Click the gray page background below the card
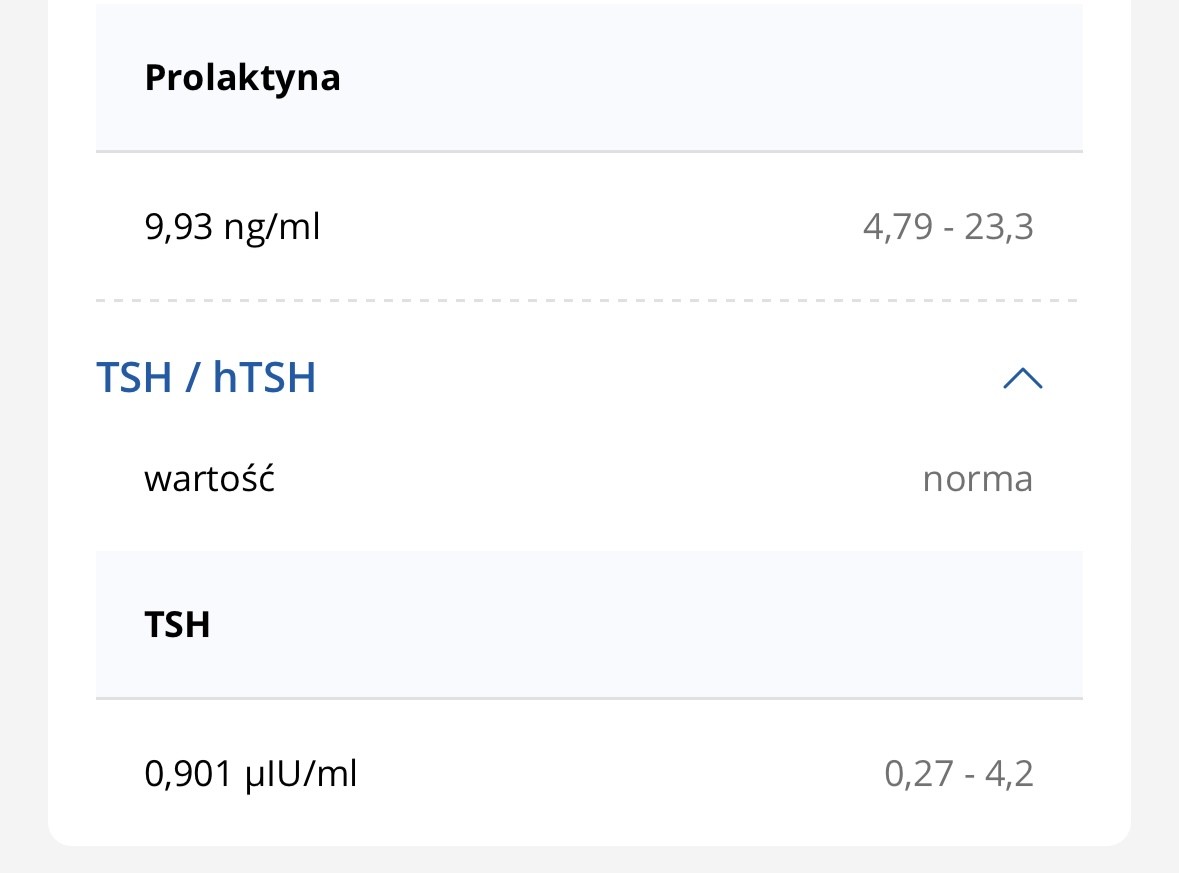 588,860
